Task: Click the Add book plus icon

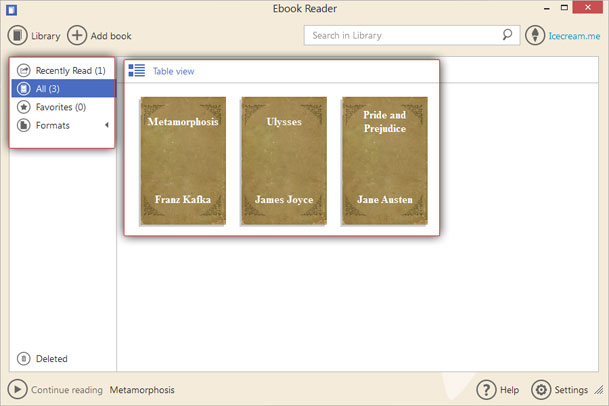Action: 77,36
